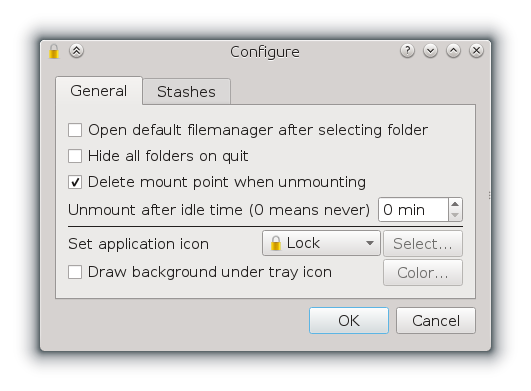This screenshot has height=391, width=531.
Task: Decrease idle time with the down arrow
Action: pyautogui.click(x=455, y=215)
